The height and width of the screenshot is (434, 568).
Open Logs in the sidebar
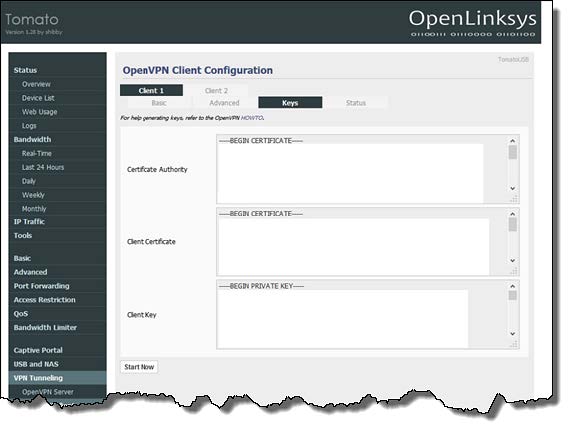pyautogui.click(x=29, y=126)
